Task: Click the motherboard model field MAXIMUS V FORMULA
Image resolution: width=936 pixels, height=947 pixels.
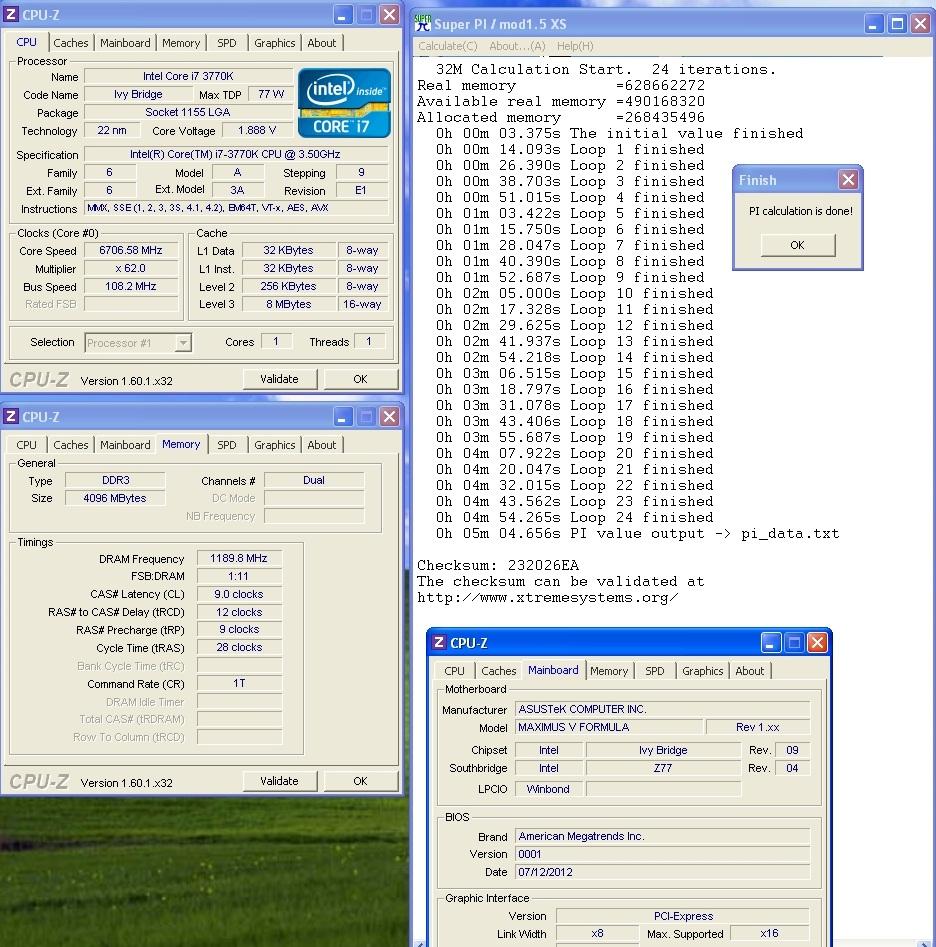Action: coord(609,727)
